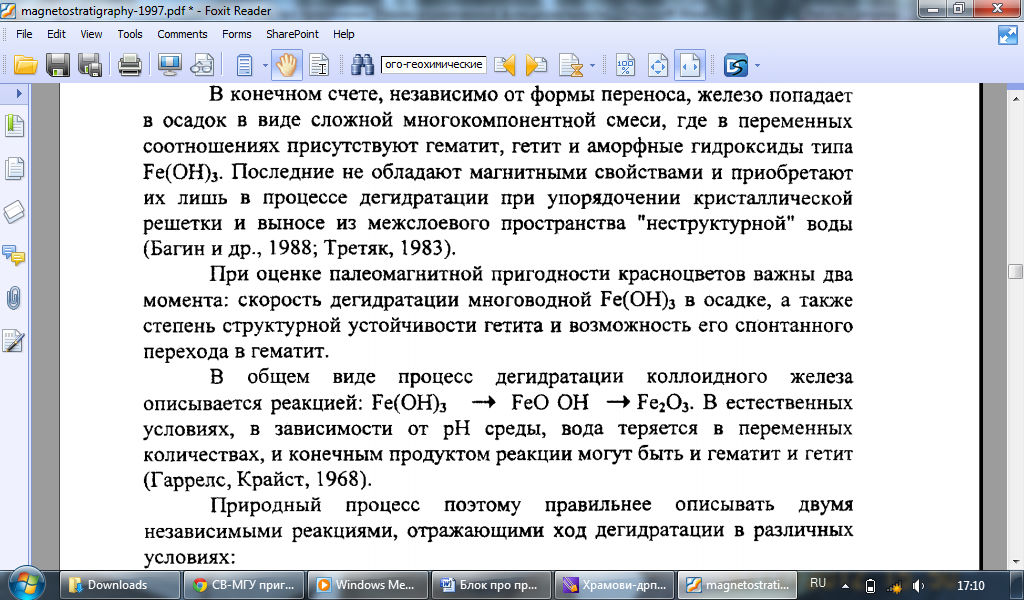Open the Comments panel in sidebar
The image size is (1024, 600).
14,255
